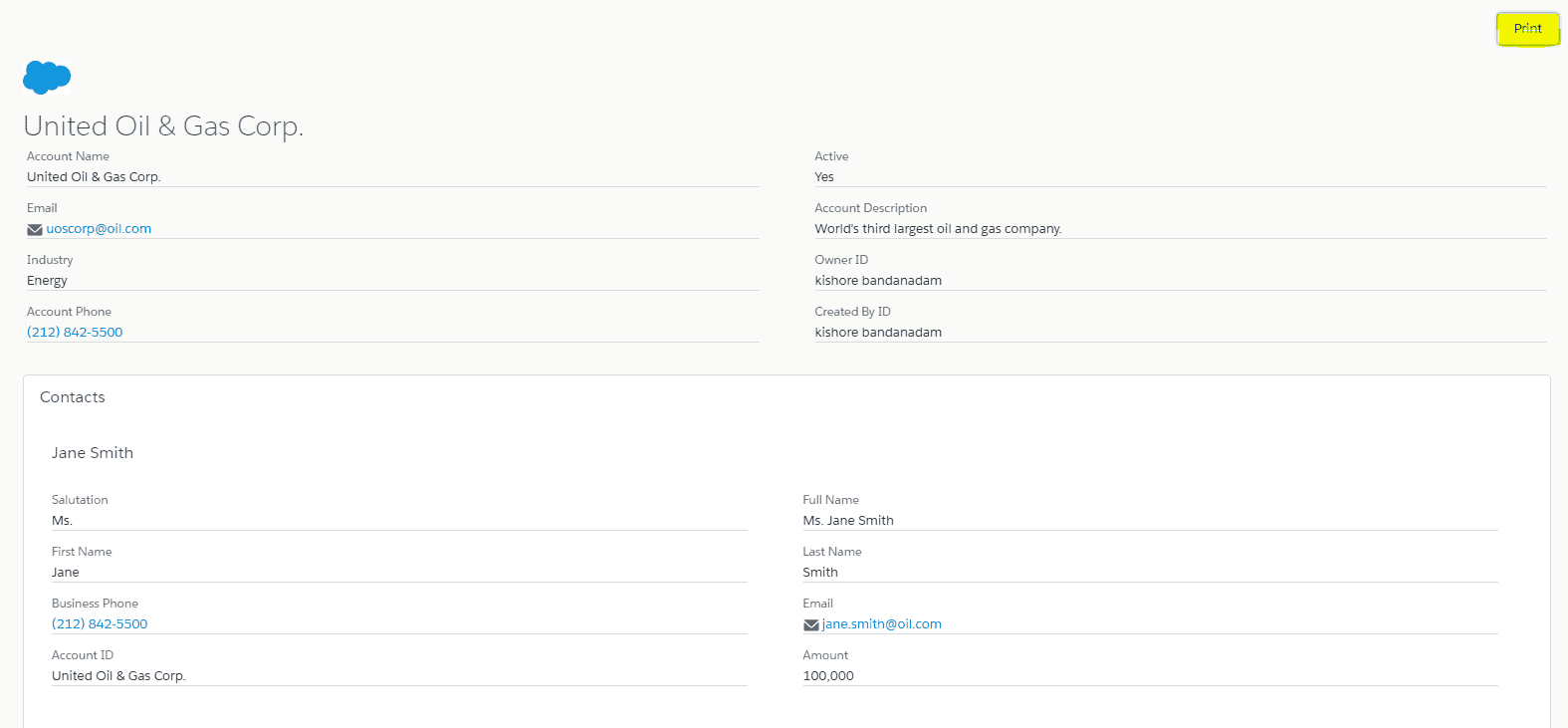Click the Salesforce cloud logo
The height and width of the screenshot is (728, 1568).
tap(47, 77)
